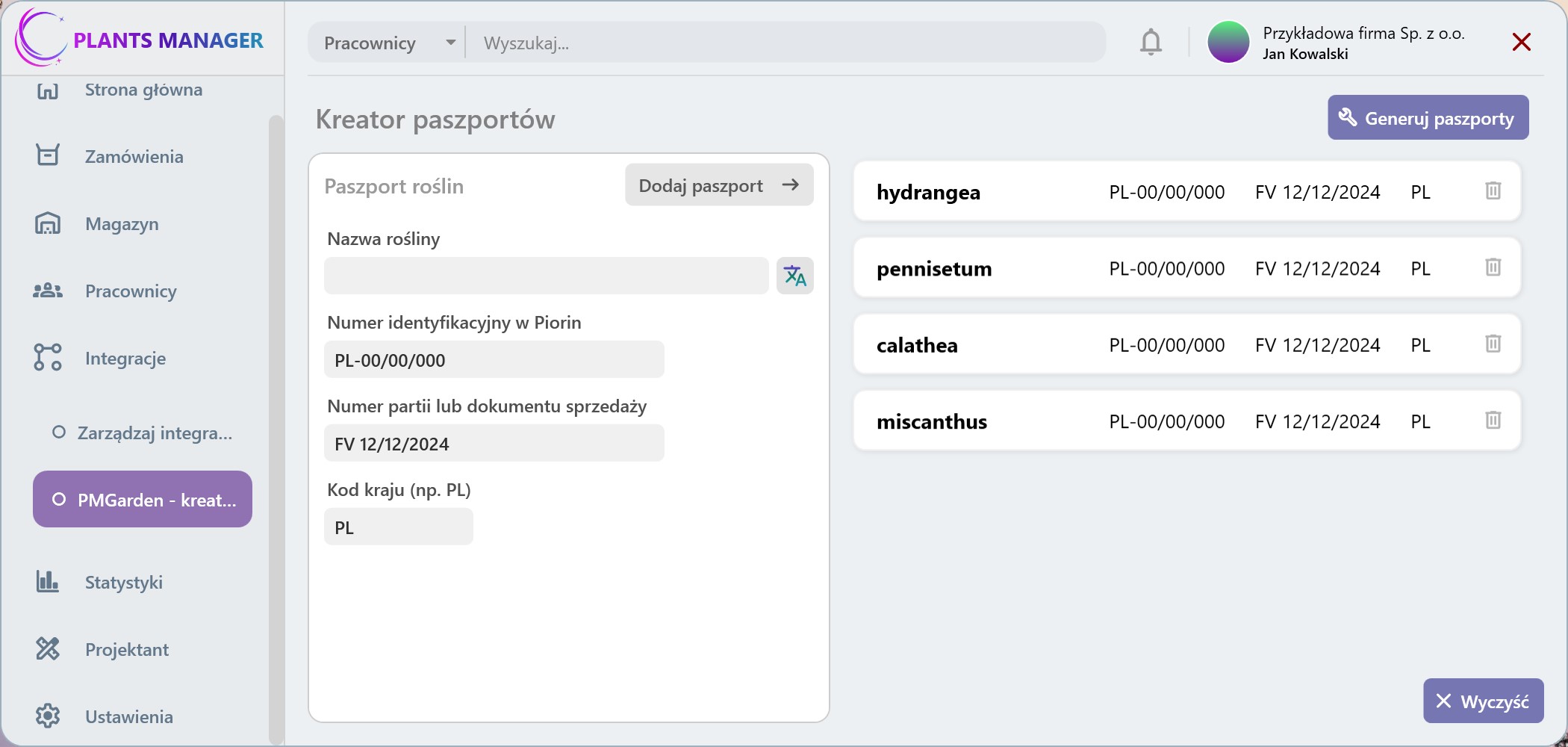Click the trash icon for miscanthus
Screen dimensions: 1568x747
click(1493, 421)
